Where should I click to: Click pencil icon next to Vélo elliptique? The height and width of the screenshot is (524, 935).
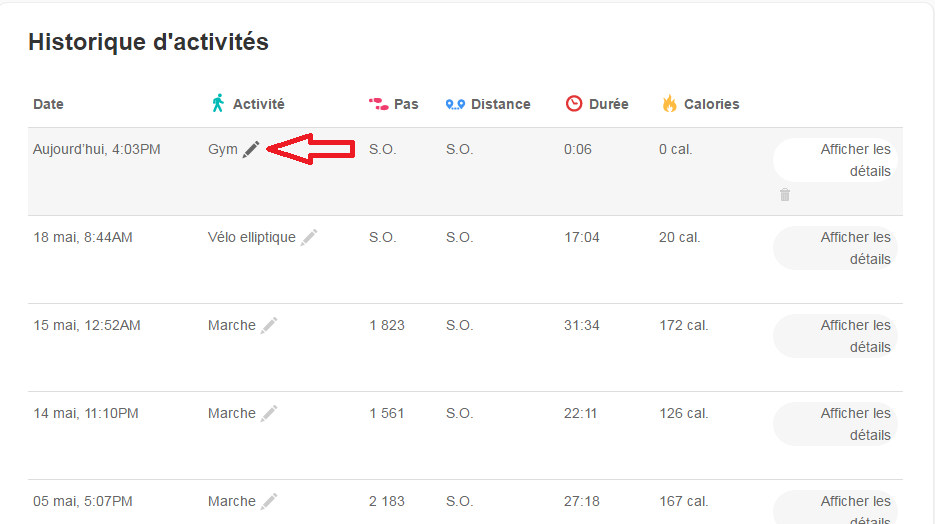pos(309,237)
